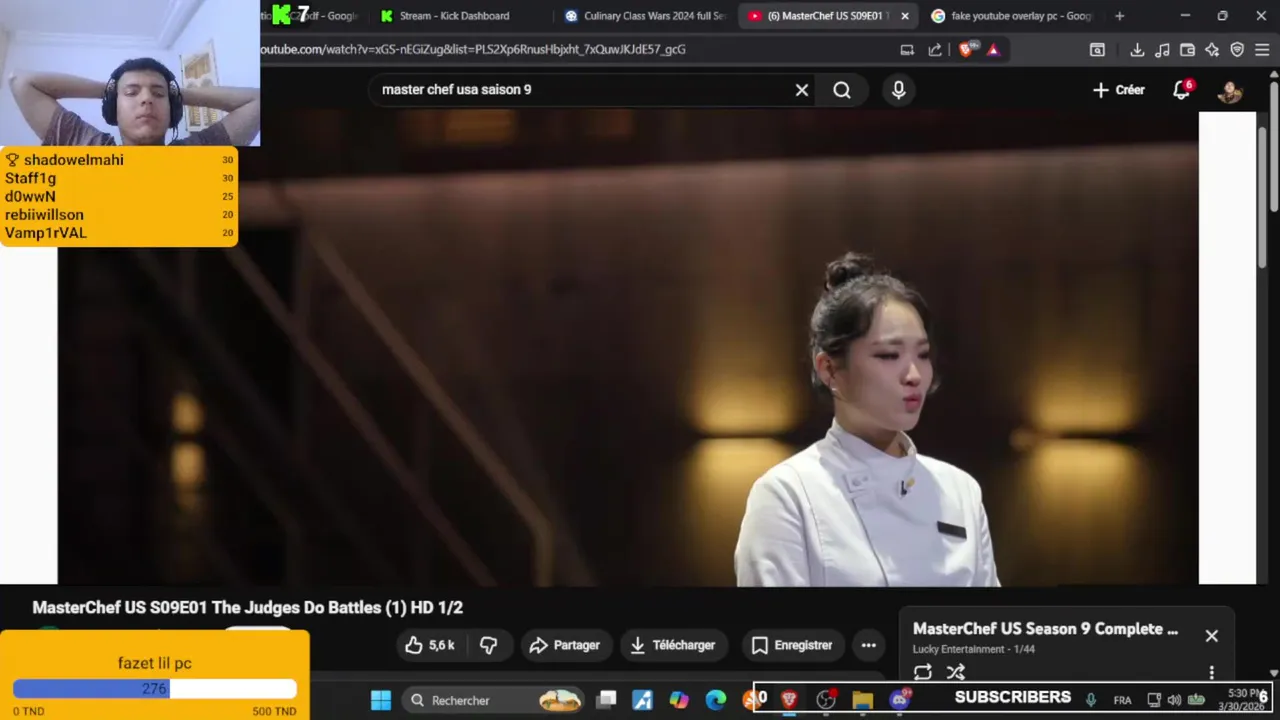Viewport: 1280px width, 720px height.
Task: Open the Windows Start menu
Action: pos(381,700)
